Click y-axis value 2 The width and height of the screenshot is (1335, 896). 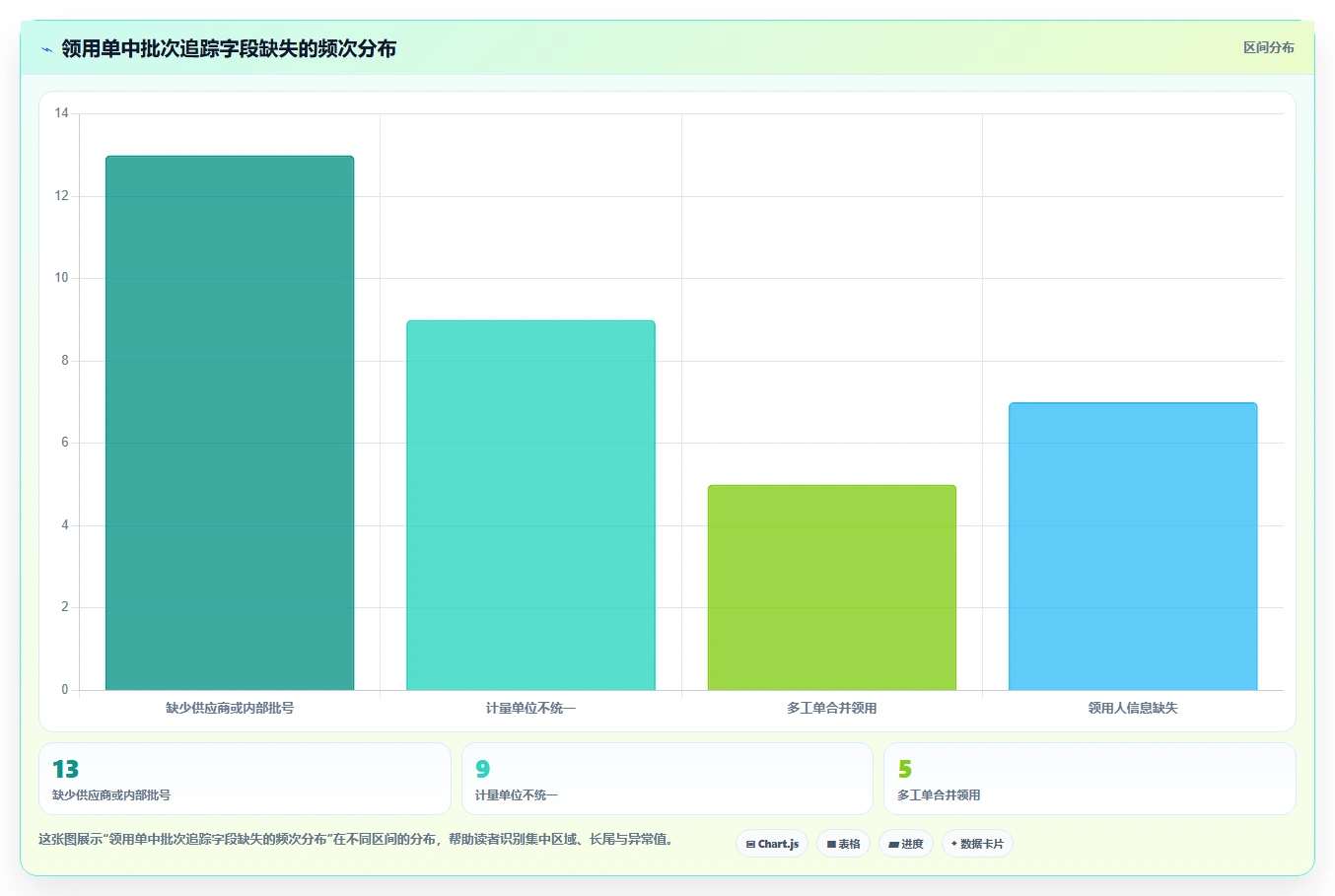(x=65, y=607)
